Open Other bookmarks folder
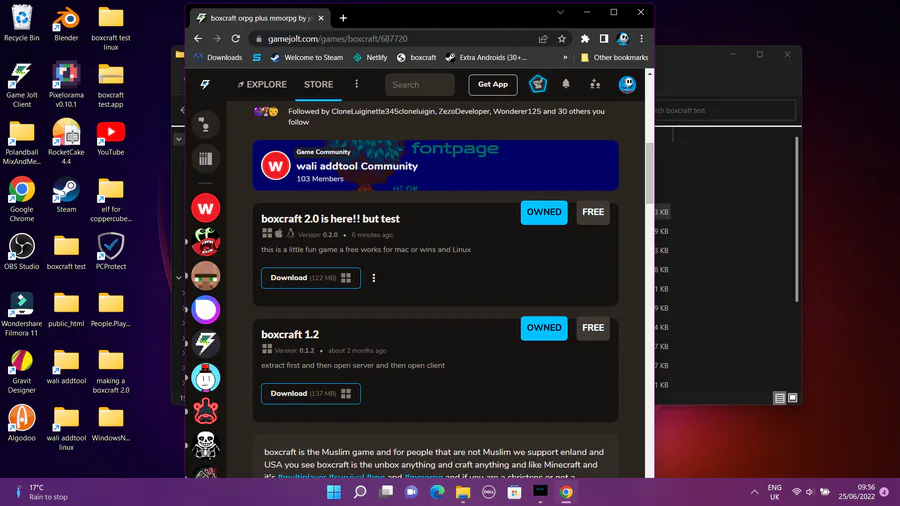Viewport: 900px width, 506px height. point(614,57)
